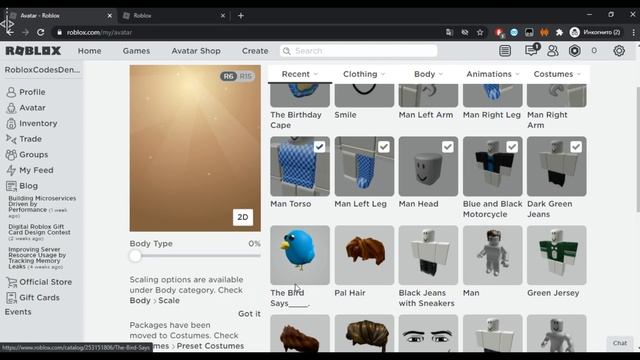Open the Friends icon in navbar
The height and width of the screenshot is (360, 640).
(553, 51)
